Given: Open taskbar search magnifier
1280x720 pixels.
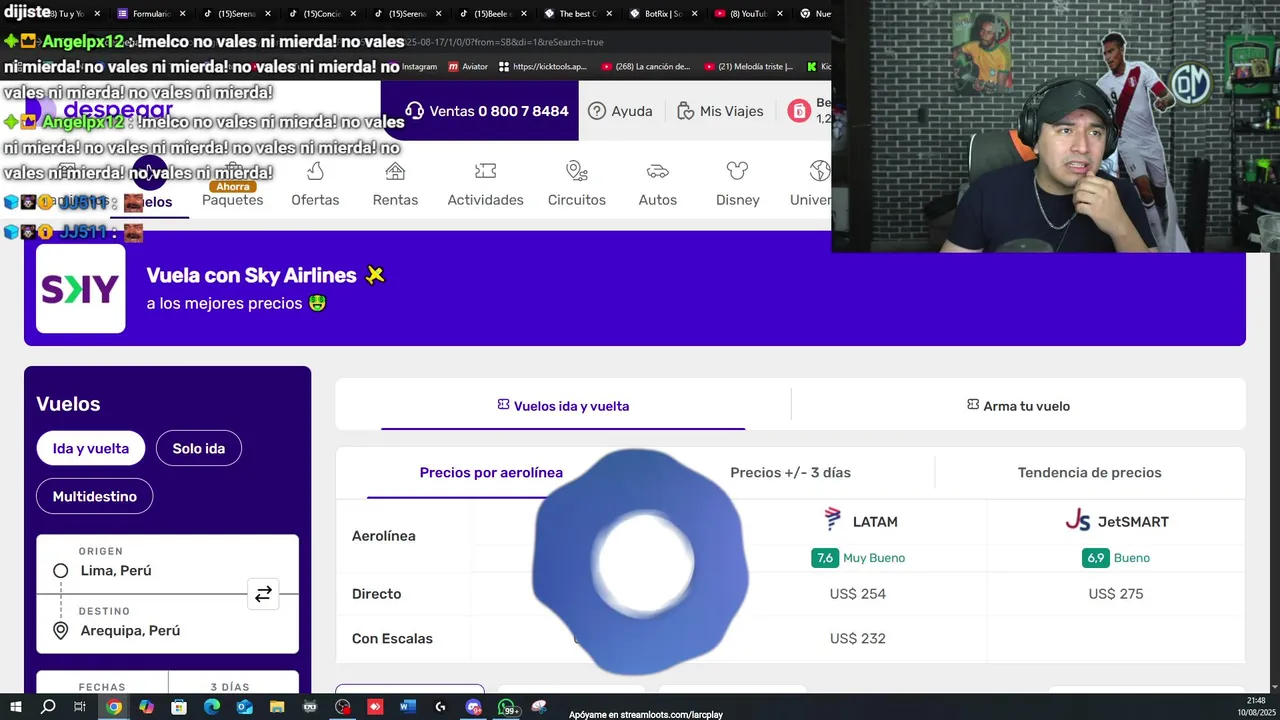Looking at the screenshot, I should click(x=48, y=707).
